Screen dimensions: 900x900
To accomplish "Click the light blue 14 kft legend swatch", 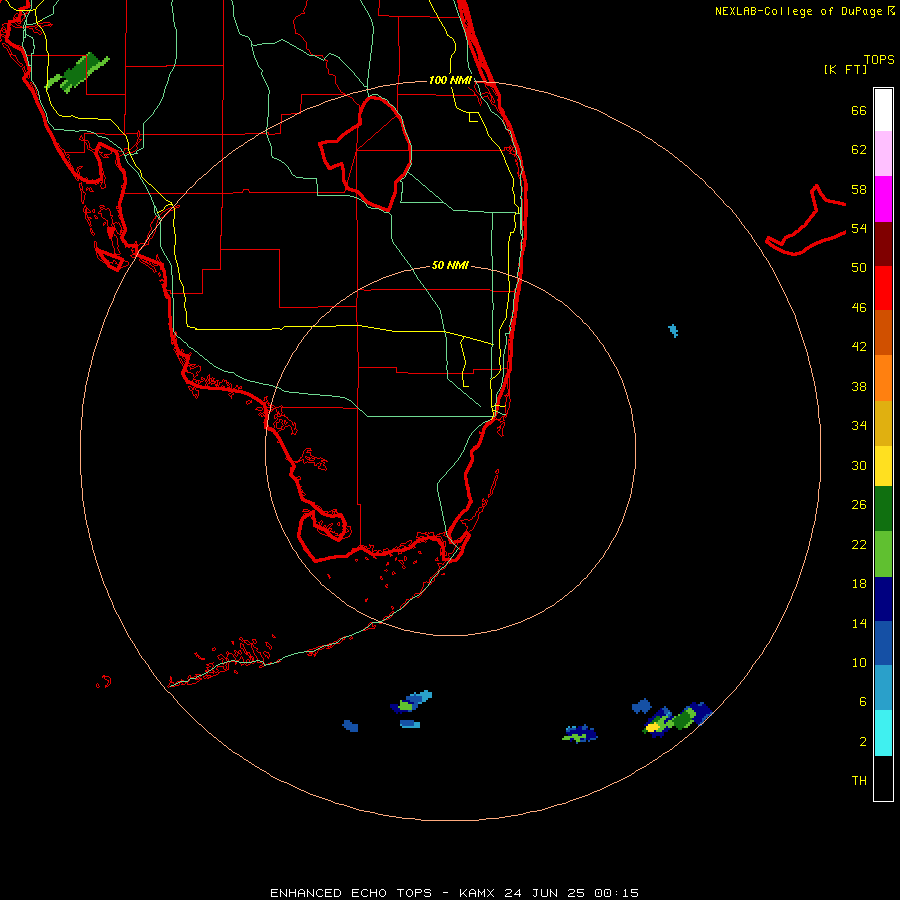I will tap(883, 687).
